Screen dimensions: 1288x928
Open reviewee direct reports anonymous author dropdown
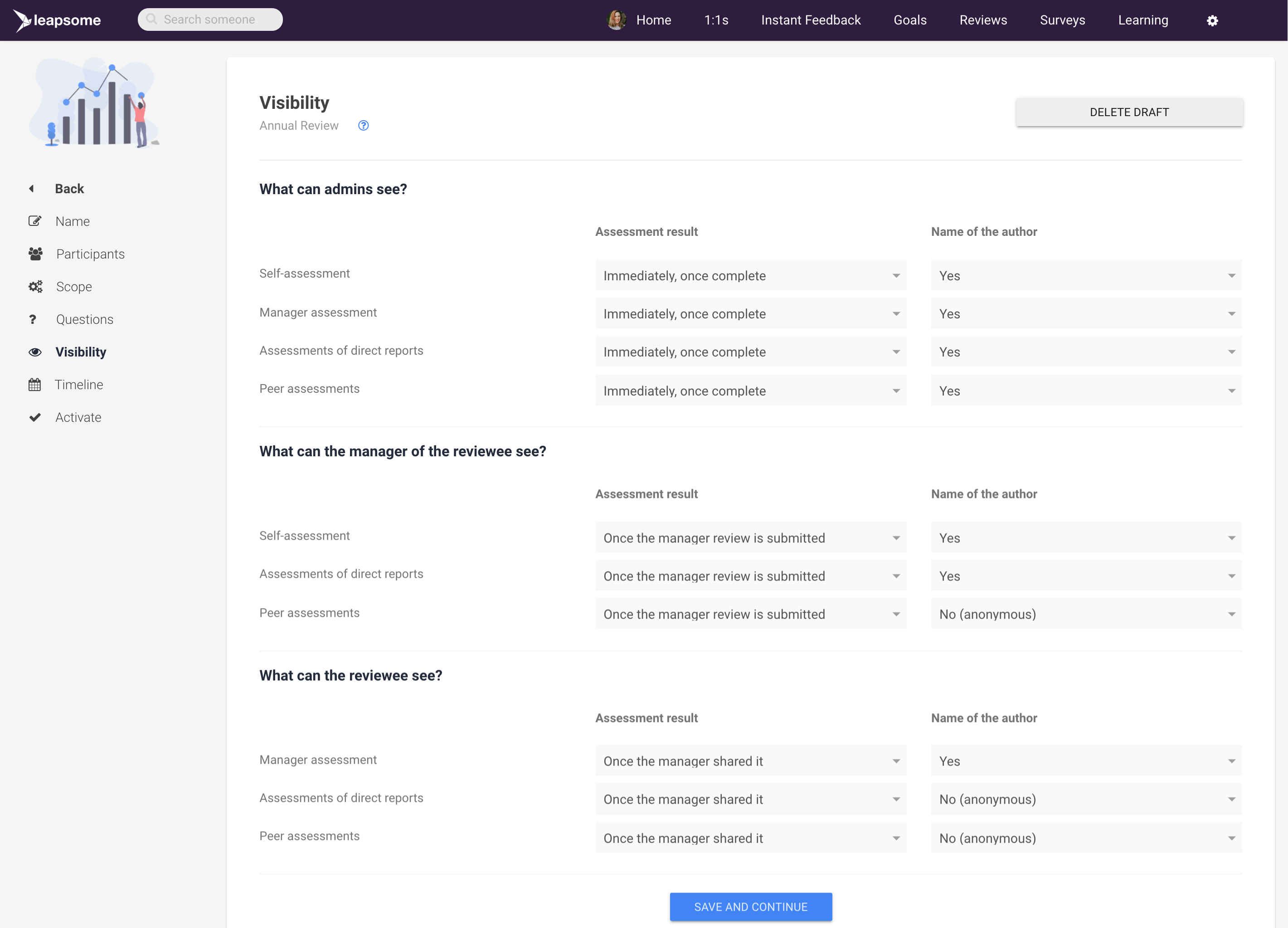tap(1086, 799)
